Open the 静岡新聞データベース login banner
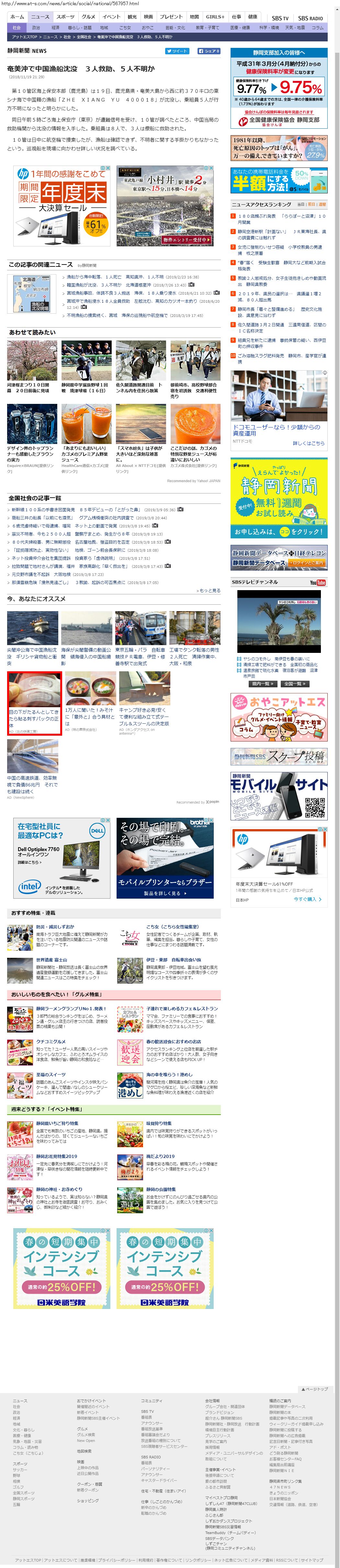340x1568 pixels. click(x=278, y=557)
